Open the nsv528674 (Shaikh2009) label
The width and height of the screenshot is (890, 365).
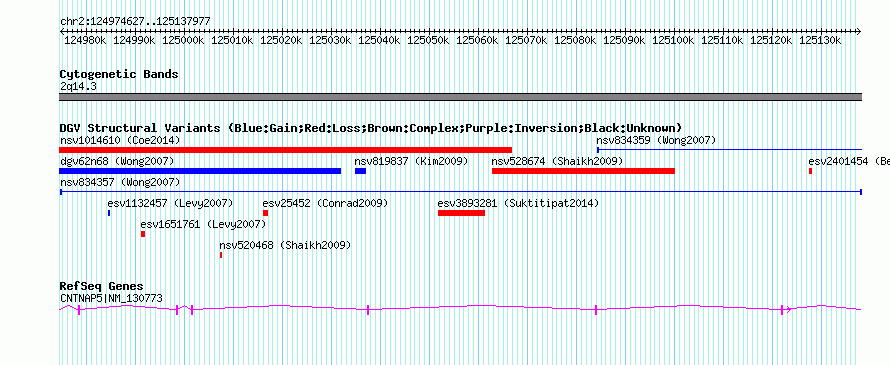(x=557, y=161)
